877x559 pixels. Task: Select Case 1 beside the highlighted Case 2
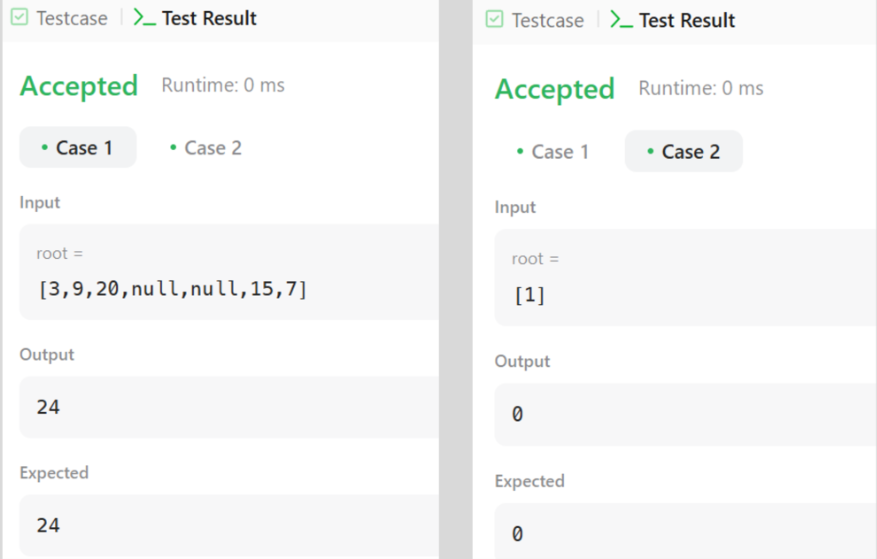(552, 152)
